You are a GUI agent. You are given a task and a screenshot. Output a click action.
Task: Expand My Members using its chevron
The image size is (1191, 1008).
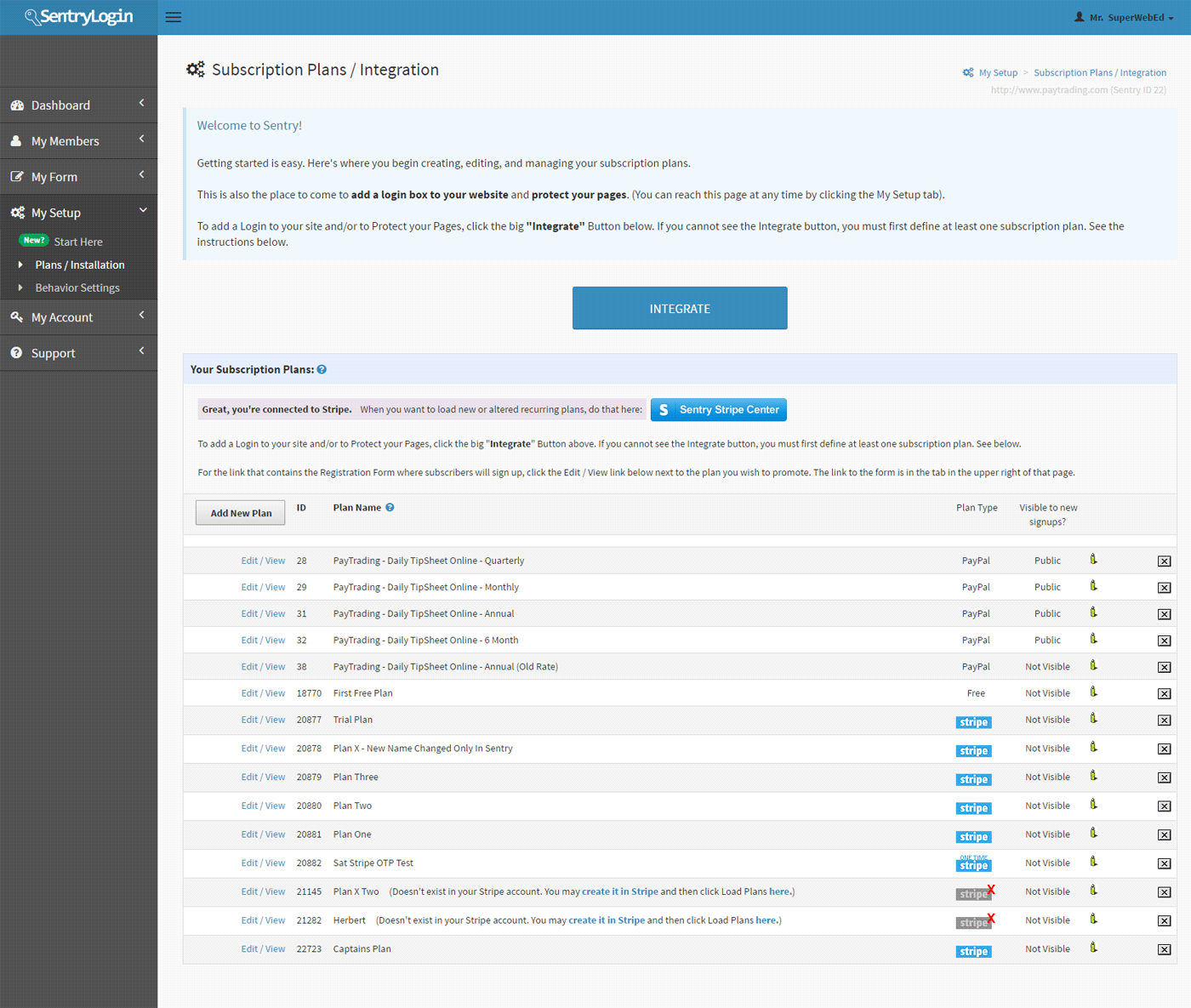pos(141,139)
